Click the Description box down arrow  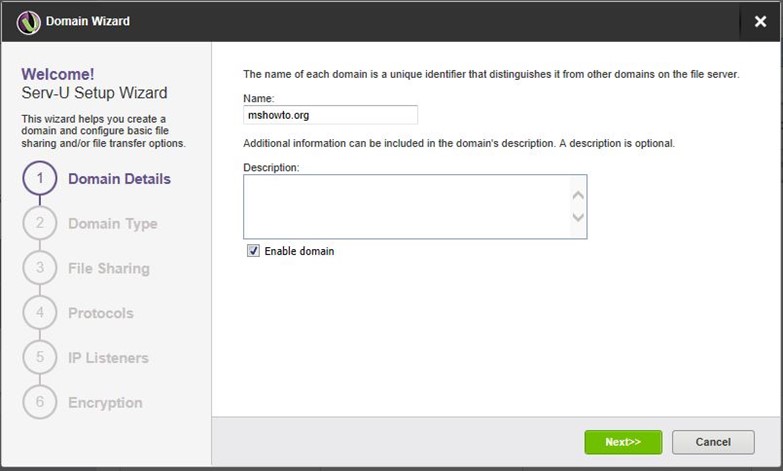tap(578, 217)
